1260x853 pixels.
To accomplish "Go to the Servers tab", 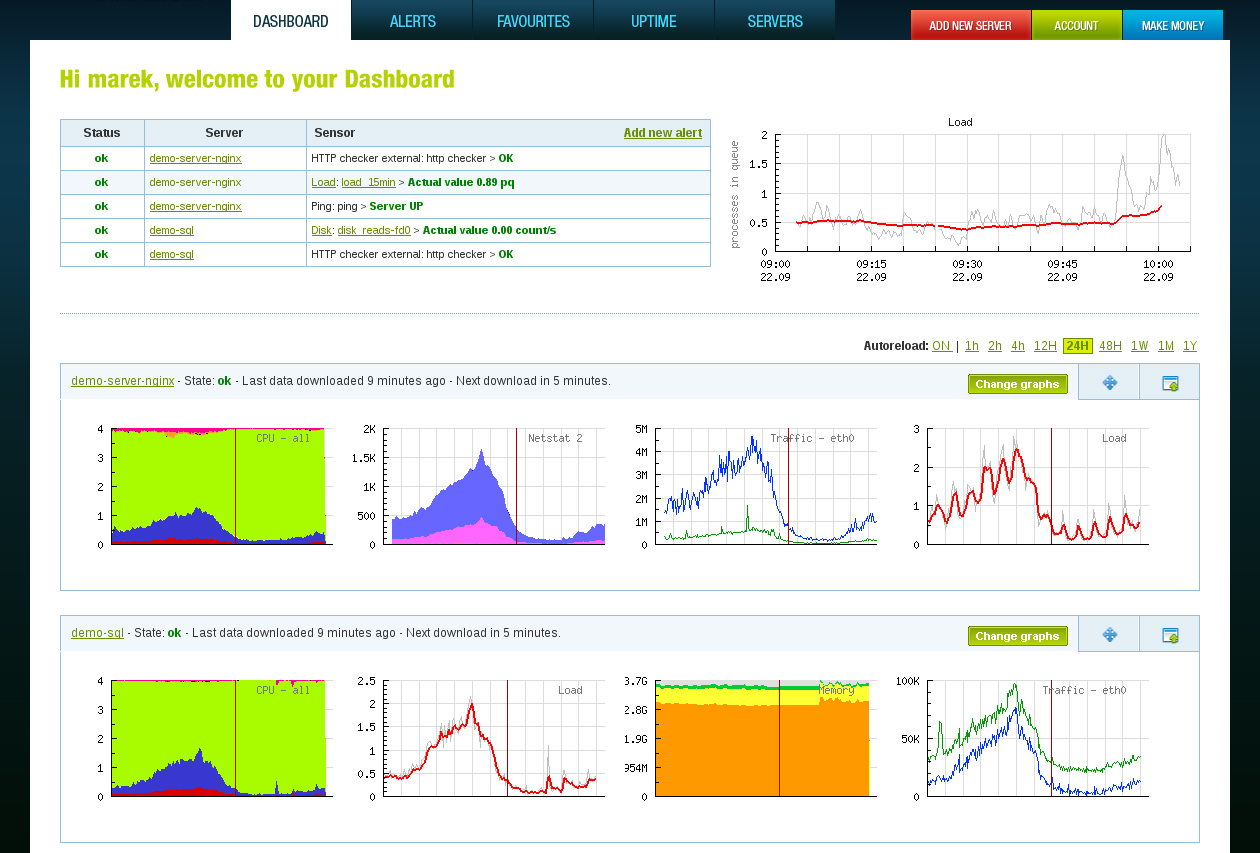I will [775, 21].
